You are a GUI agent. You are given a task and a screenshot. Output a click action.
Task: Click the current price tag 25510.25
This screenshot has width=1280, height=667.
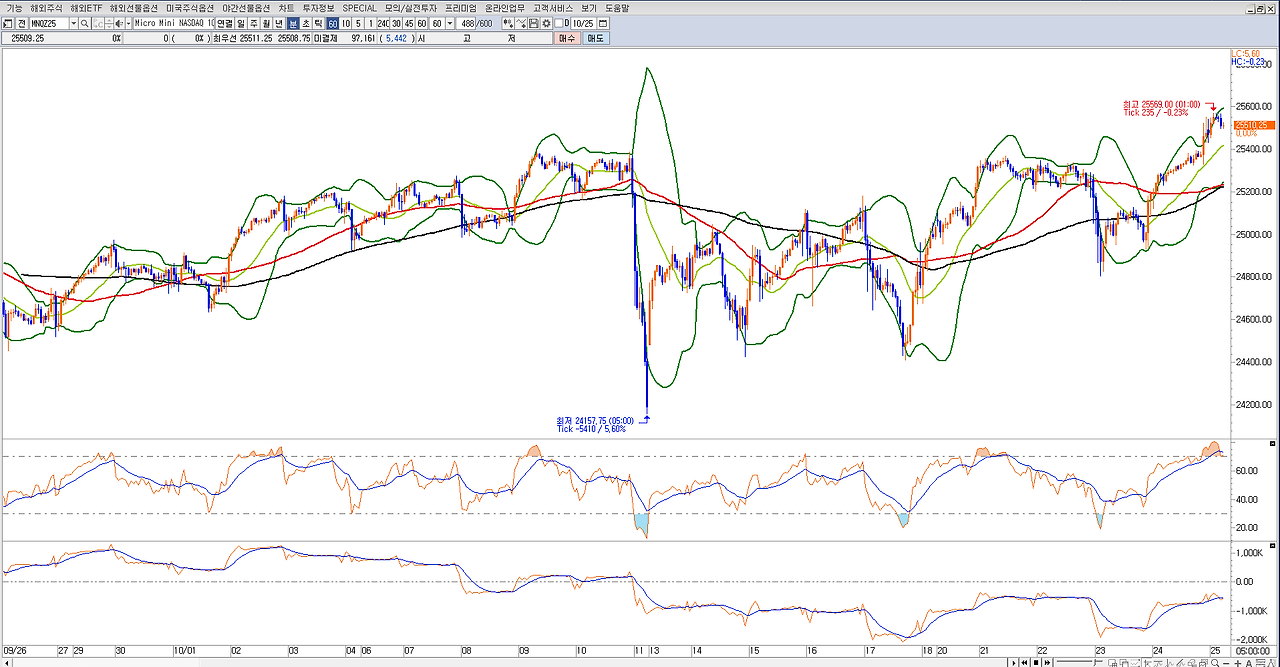click(x=1254, y=125)
